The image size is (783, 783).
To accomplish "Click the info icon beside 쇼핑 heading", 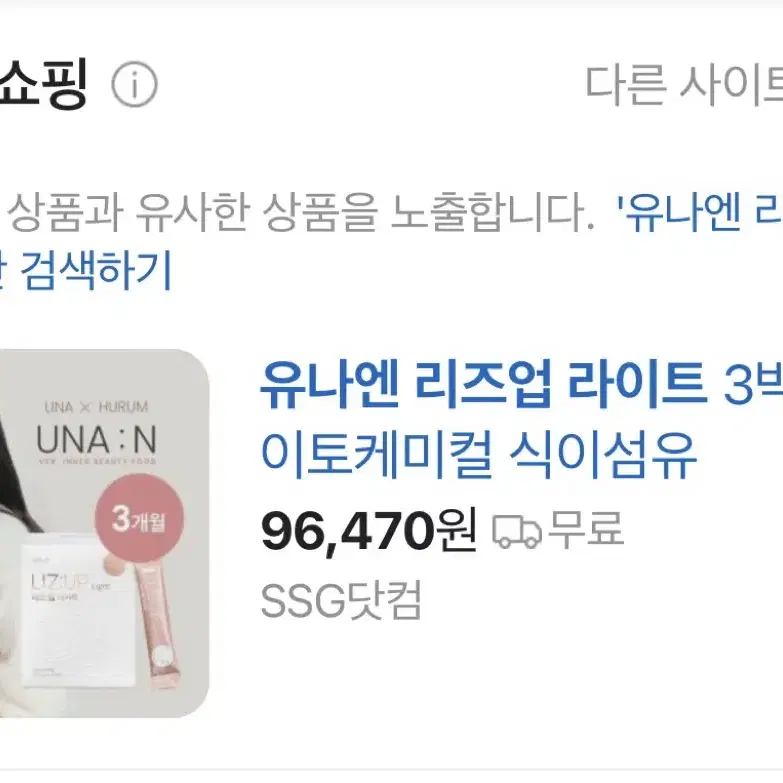I will point(134,84).
